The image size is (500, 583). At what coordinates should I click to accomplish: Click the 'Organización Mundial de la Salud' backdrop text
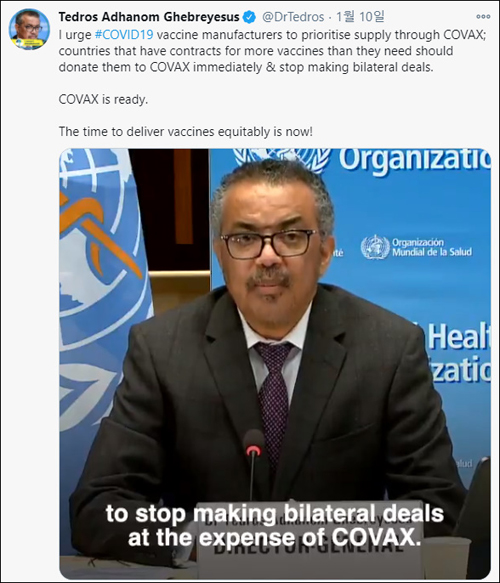click(x=432, y=248)
